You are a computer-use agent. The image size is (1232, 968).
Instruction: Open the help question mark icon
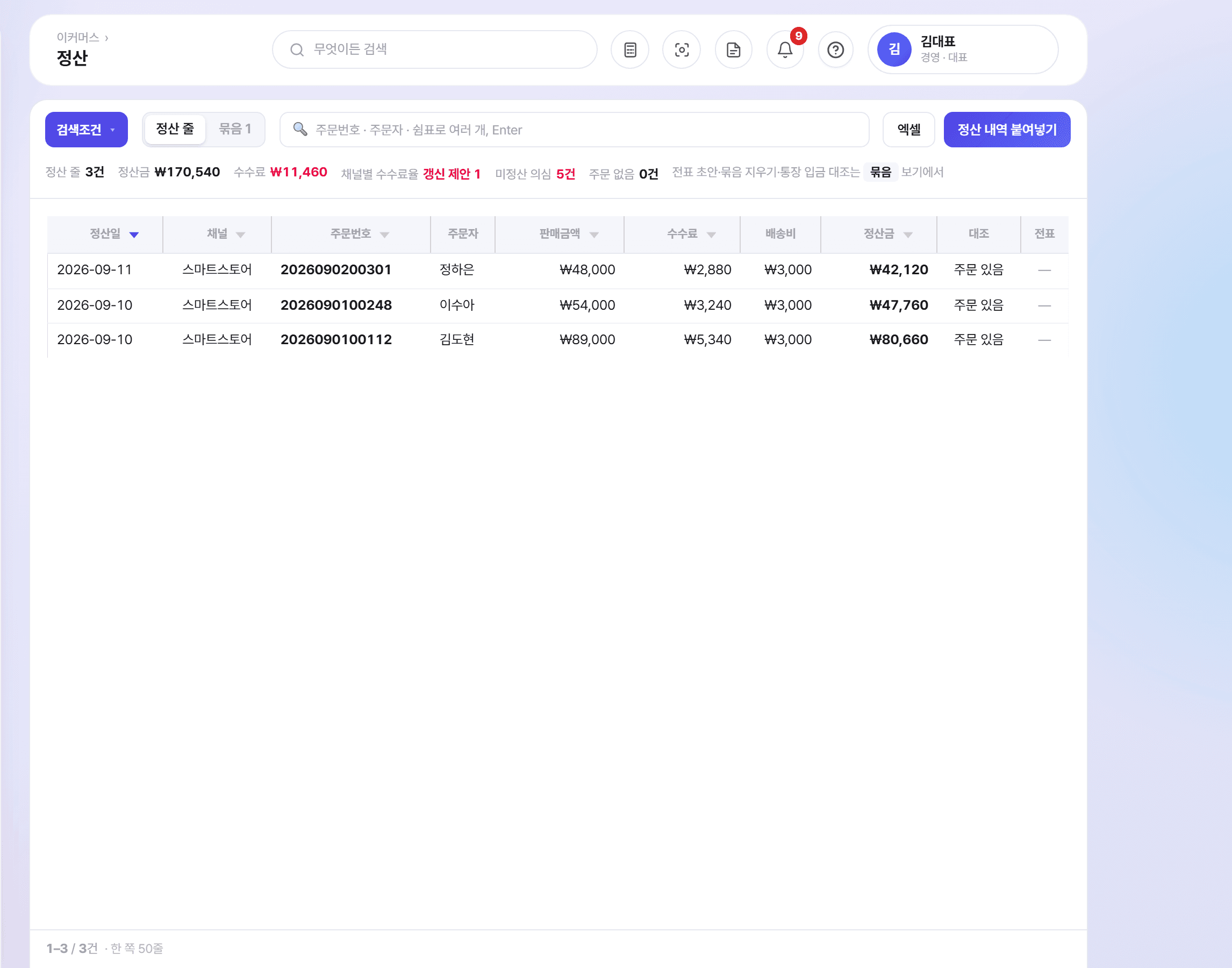point(835,50)
